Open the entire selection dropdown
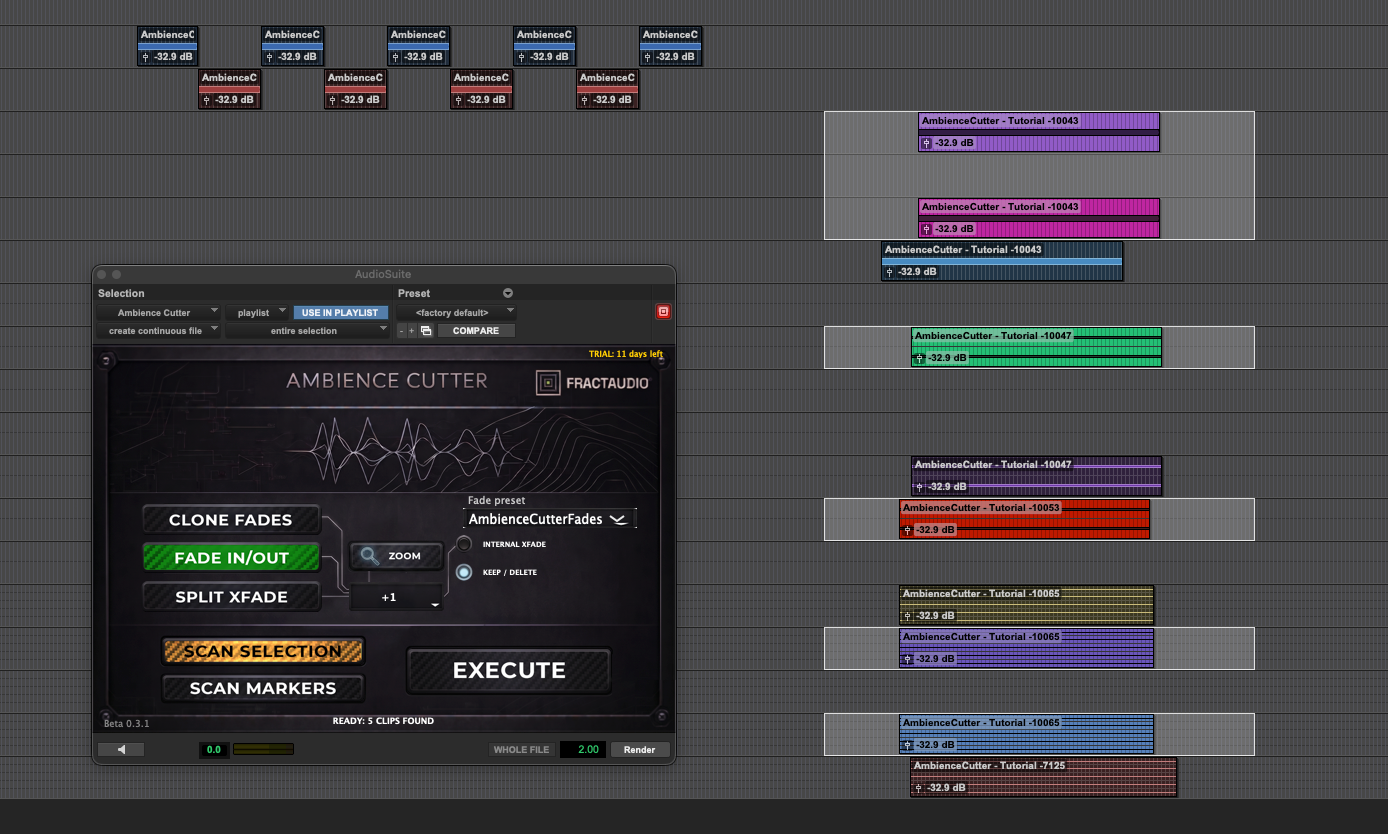 [x=308, y=331]
